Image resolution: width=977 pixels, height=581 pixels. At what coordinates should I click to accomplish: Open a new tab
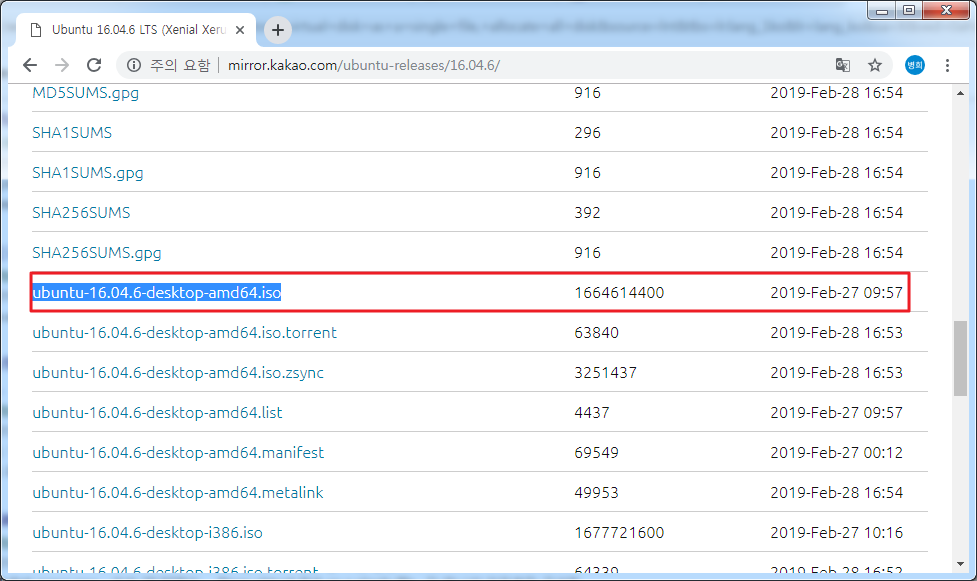(278, 30)
